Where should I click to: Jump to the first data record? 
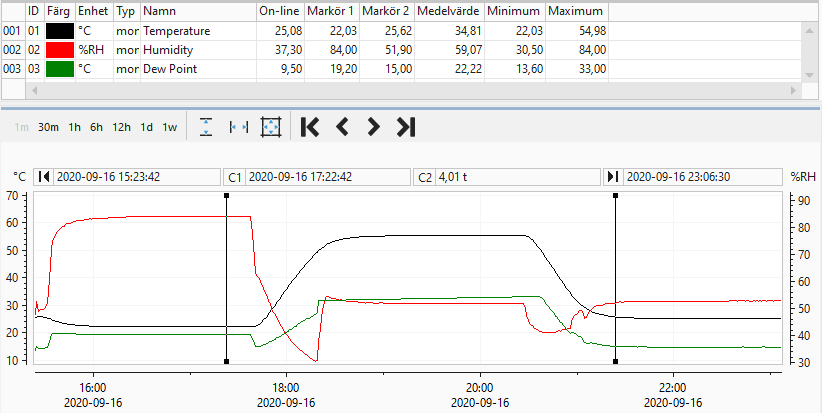[310, 127]
